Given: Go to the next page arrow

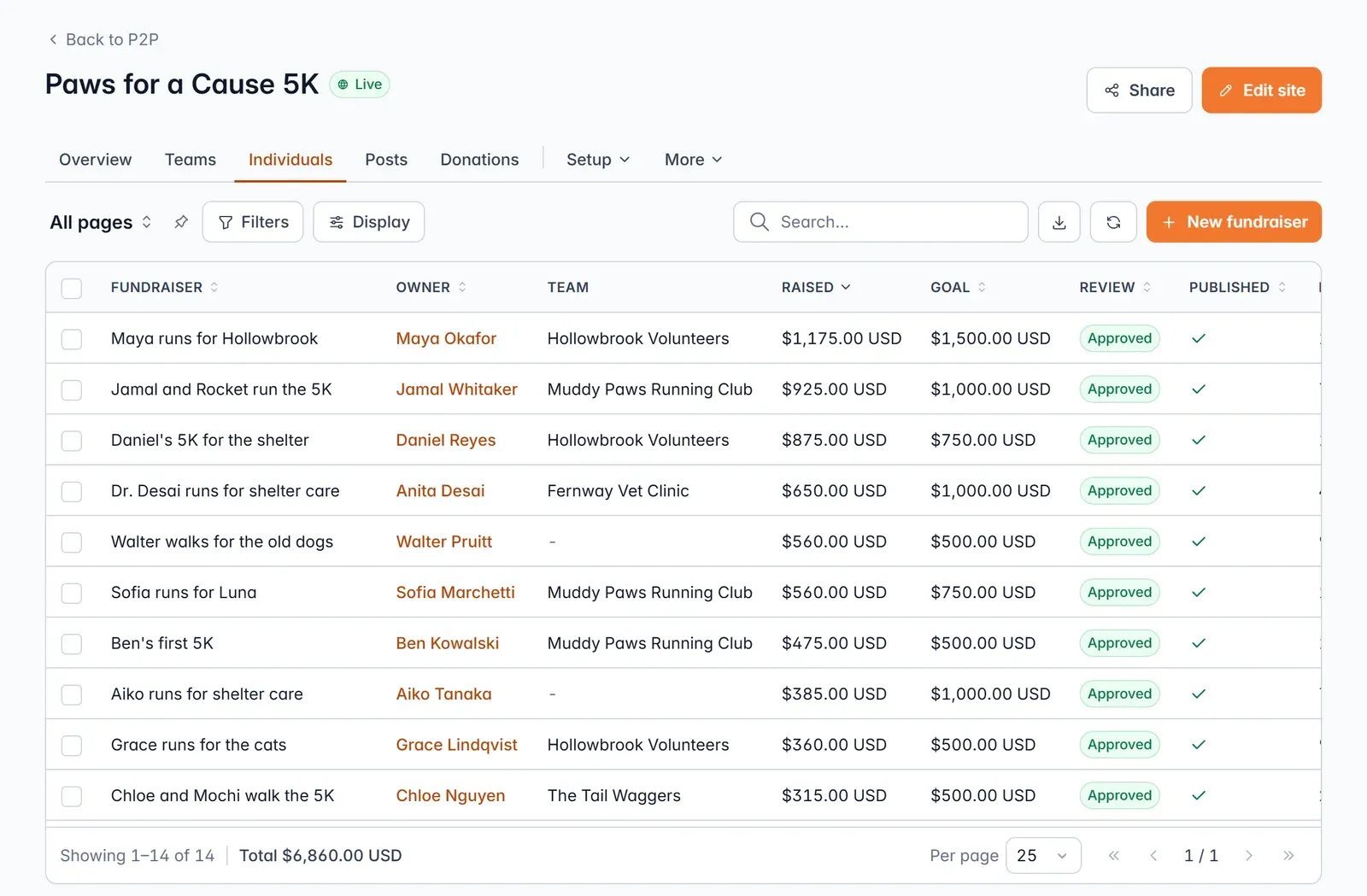Looking at the screenshot, I should pos(1249,855).
